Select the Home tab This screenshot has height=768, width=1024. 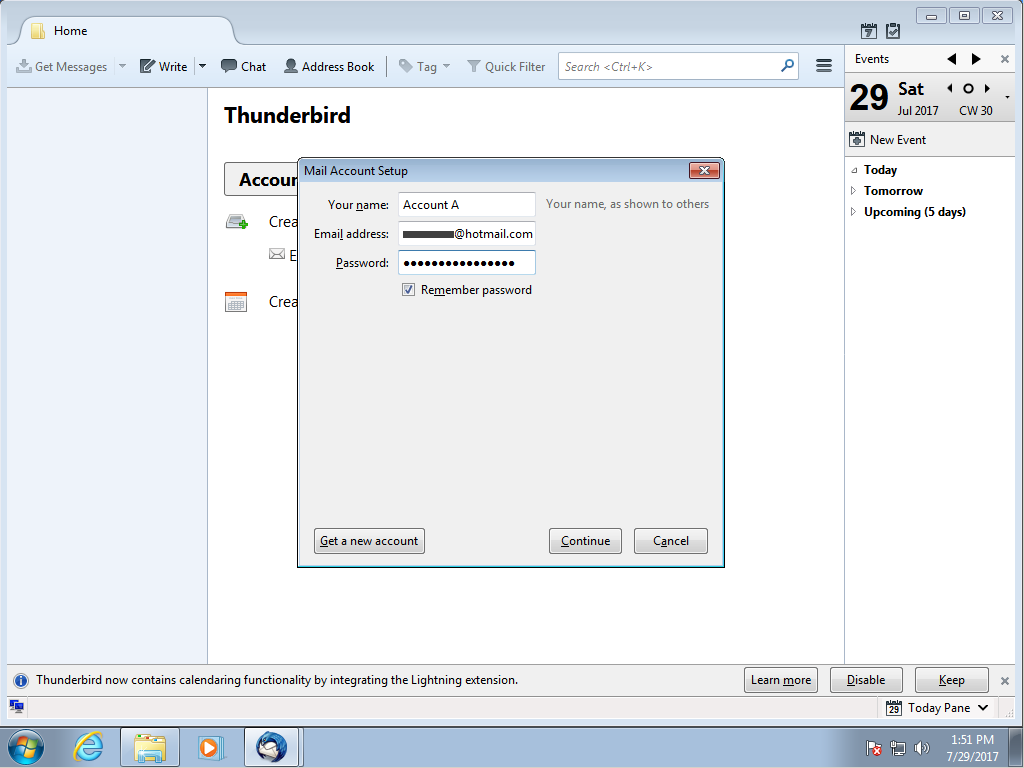pos(70,31)
